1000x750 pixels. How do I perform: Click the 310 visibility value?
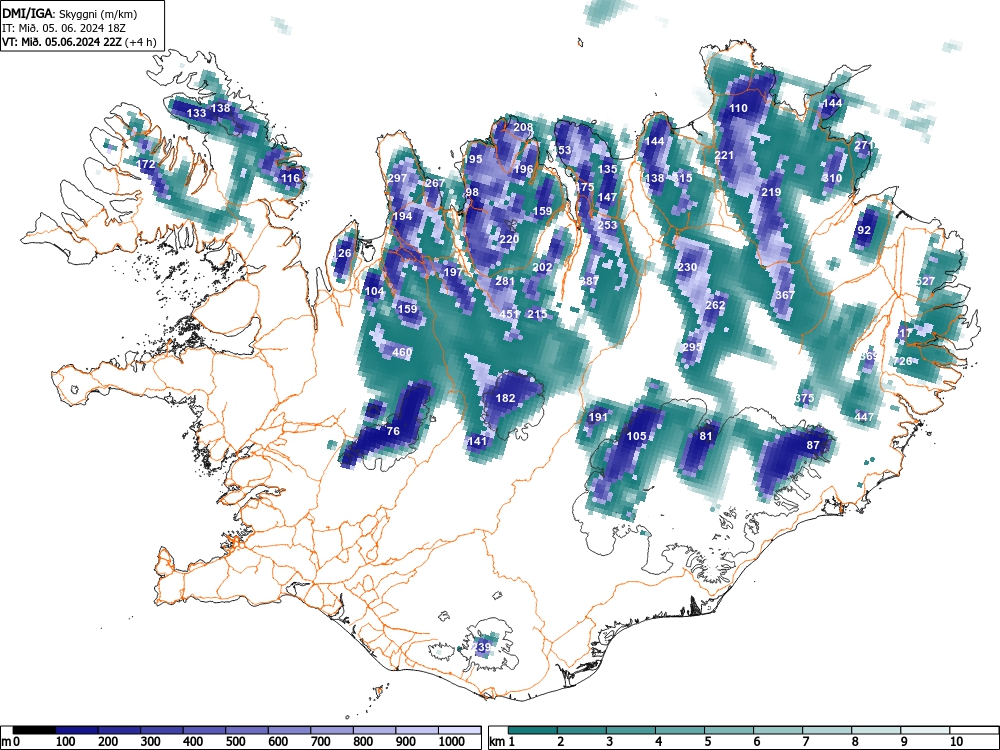(x=832, y=178)
